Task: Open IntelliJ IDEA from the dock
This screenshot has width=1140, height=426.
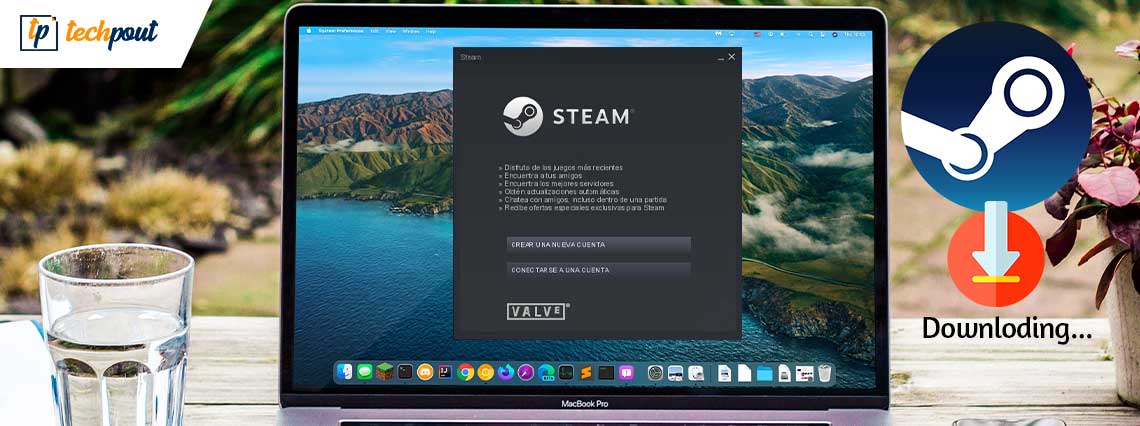Action: pos(445,372)
